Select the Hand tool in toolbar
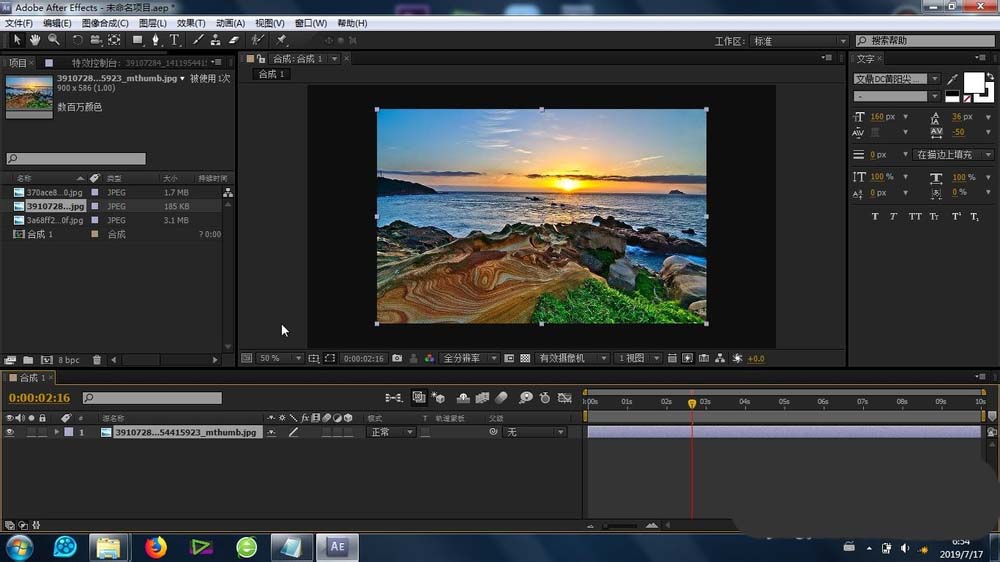The width and height of the screenshot is (1000, 562). (35, 40)
